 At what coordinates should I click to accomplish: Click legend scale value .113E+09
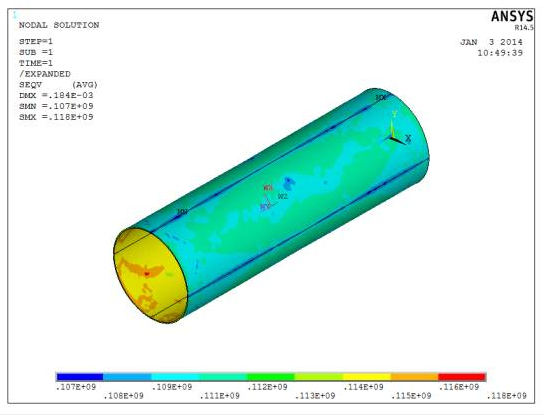[x=315, y=396]
